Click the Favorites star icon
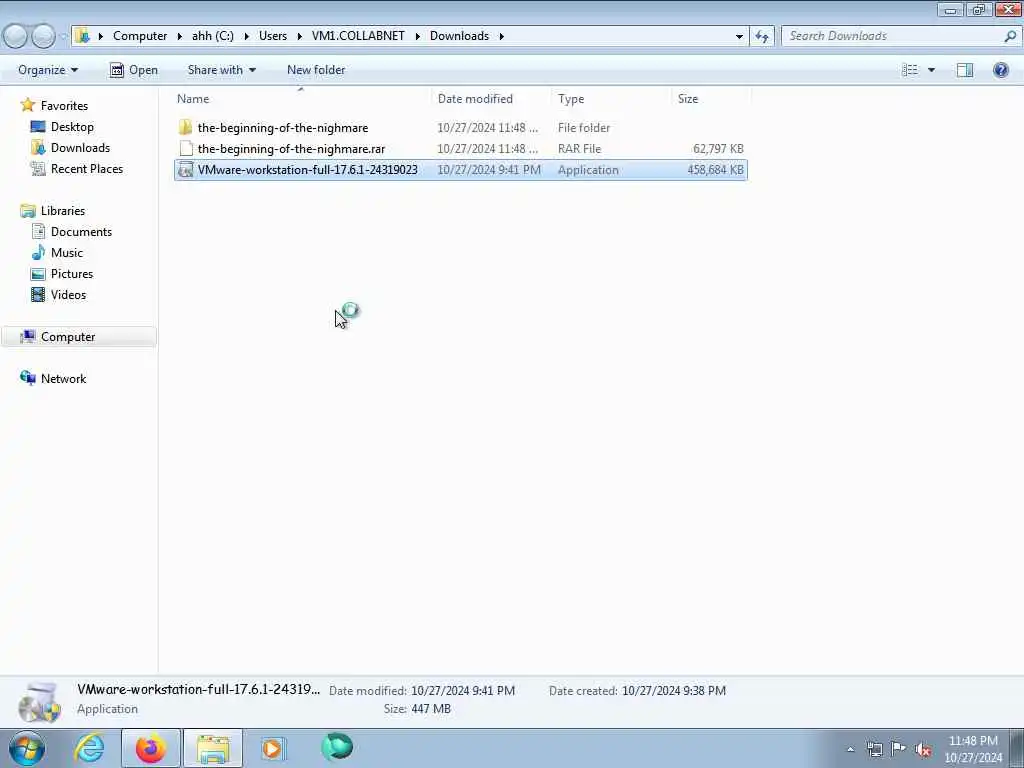This screenshot has width=1024, height=768. pyautogui.click(x=27, y=105)
